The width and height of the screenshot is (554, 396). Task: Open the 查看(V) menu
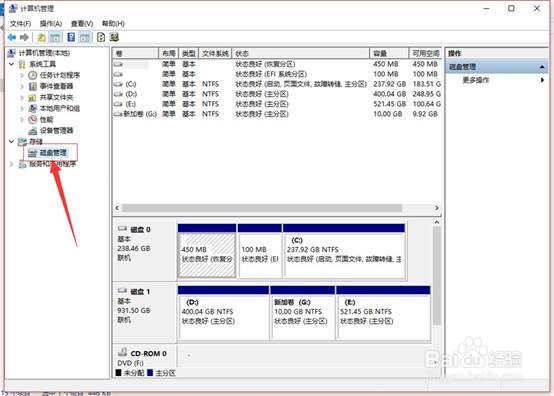point(82,24)
